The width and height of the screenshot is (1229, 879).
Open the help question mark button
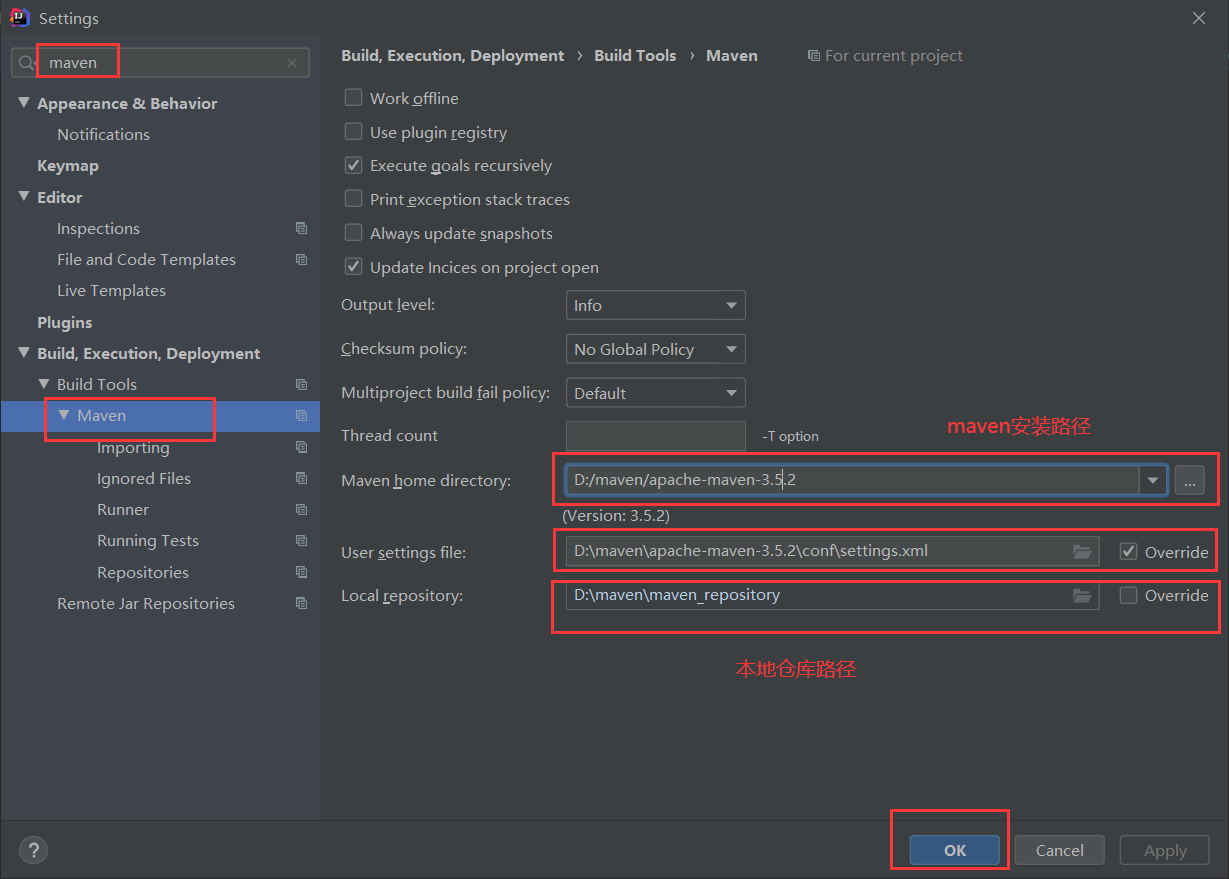33,850
